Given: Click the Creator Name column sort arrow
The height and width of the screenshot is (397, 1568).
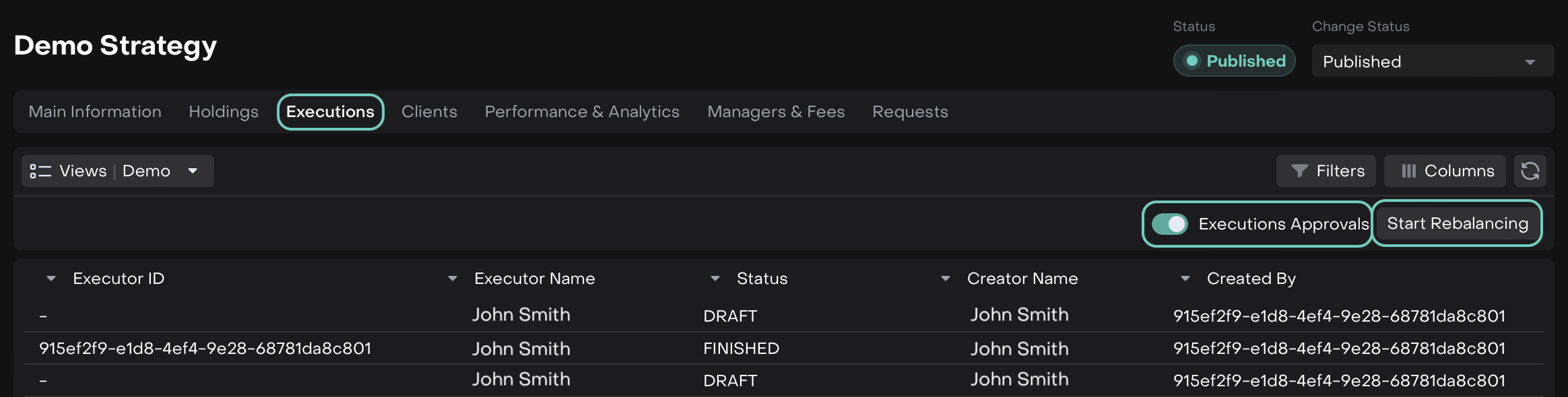Looking at the screenshot, I should tap(946, 279).
